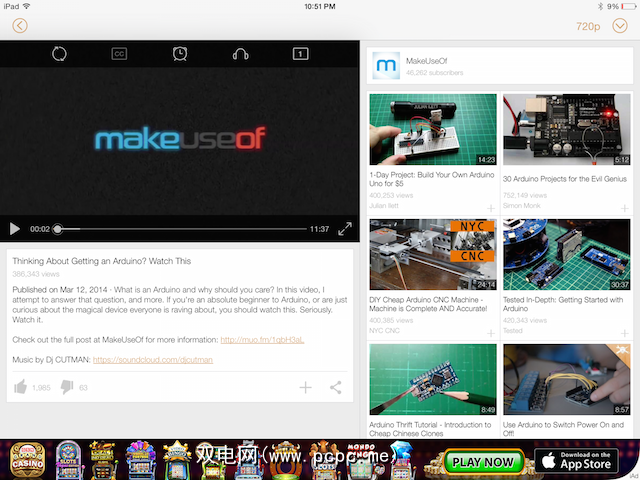Add current video with the plus icon
The width and height of the screenshot is (640, 480).
pyautogui.click(x=305, y=387)
